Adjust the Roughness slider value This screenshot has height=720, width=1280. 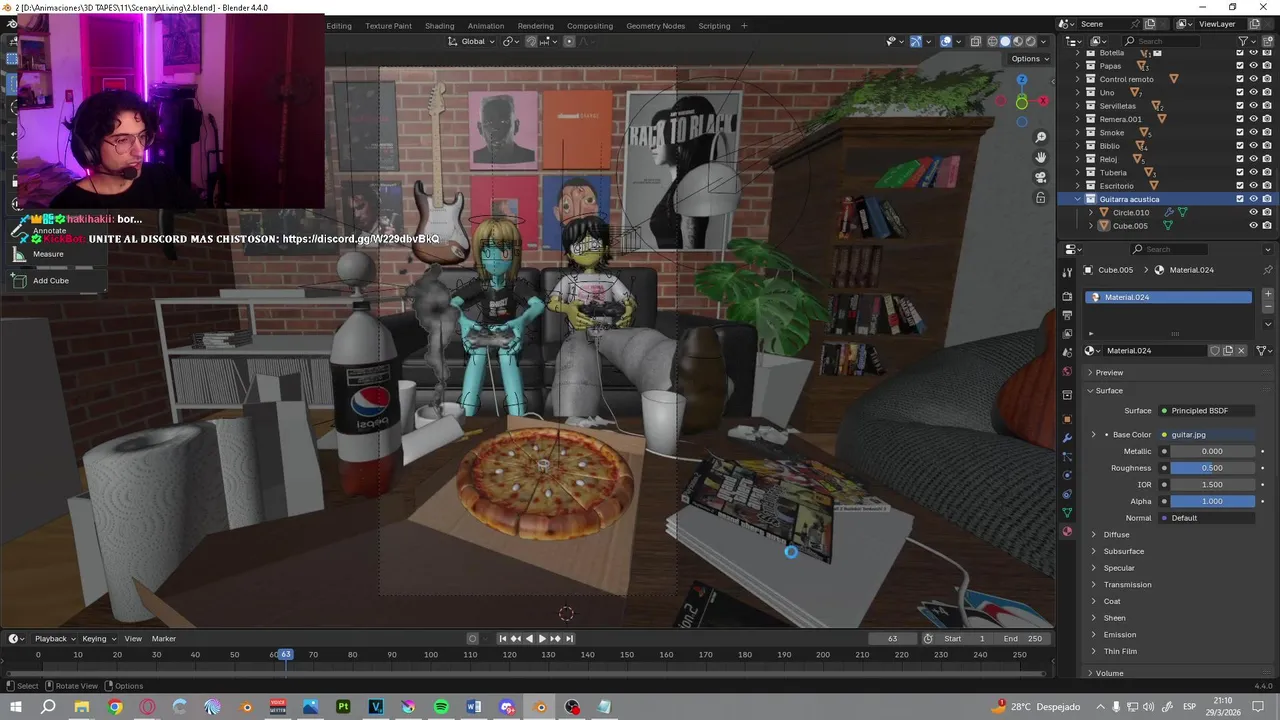pos(1213,468)
